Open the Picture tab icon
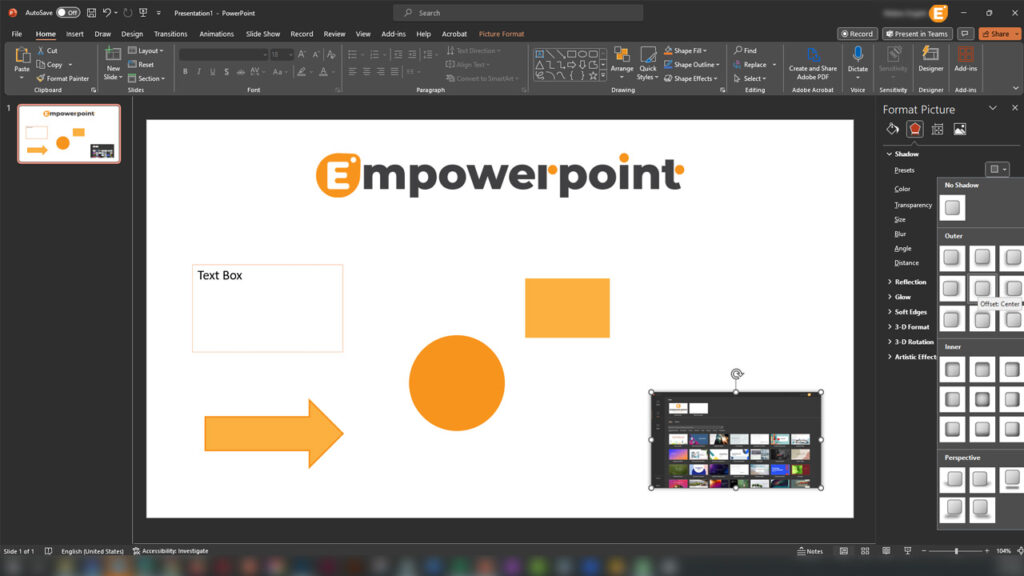The image size is (1024, 576). click(959, 129)
